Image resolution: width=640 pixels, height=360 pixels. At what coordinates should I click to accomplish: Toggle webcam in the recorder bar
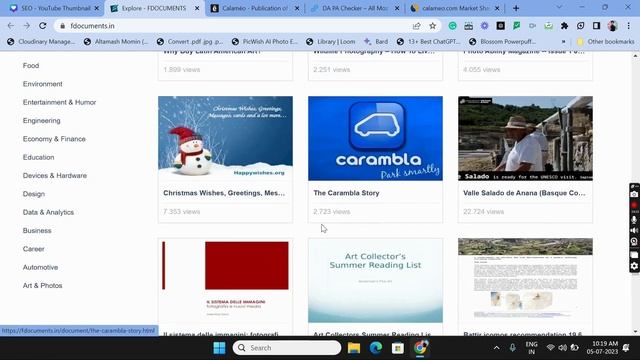(x=634, y=242)
